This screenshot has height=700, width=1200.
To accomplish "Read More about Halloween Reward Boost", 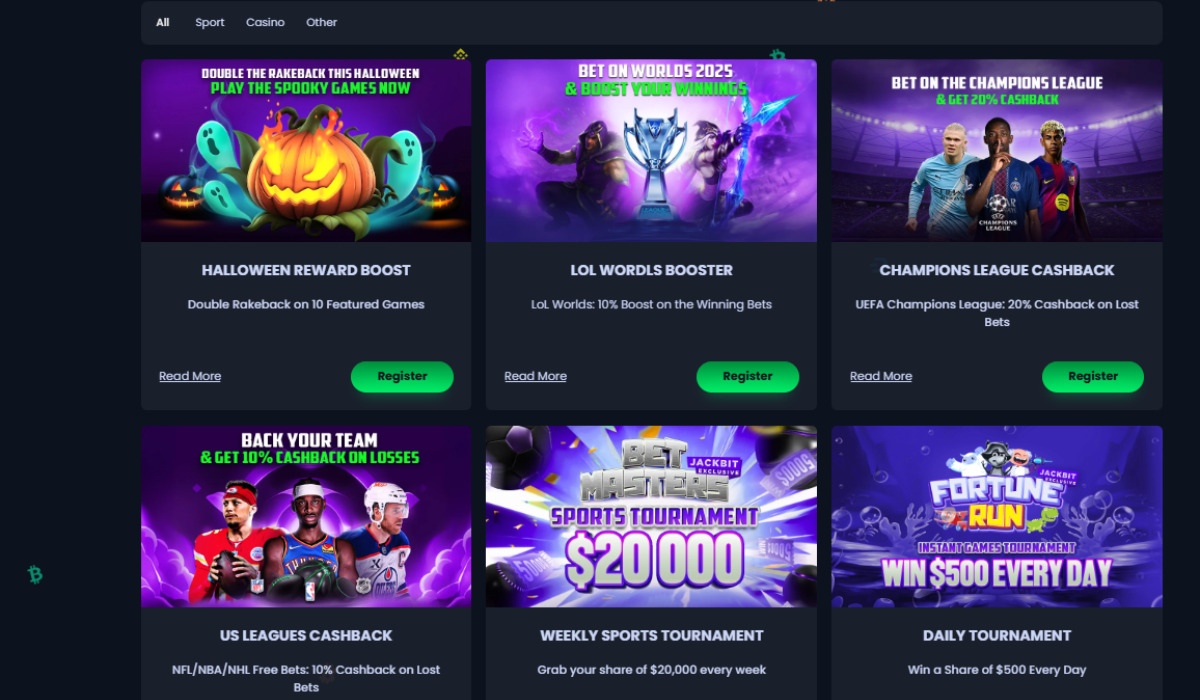I will (x=190, y=377).
